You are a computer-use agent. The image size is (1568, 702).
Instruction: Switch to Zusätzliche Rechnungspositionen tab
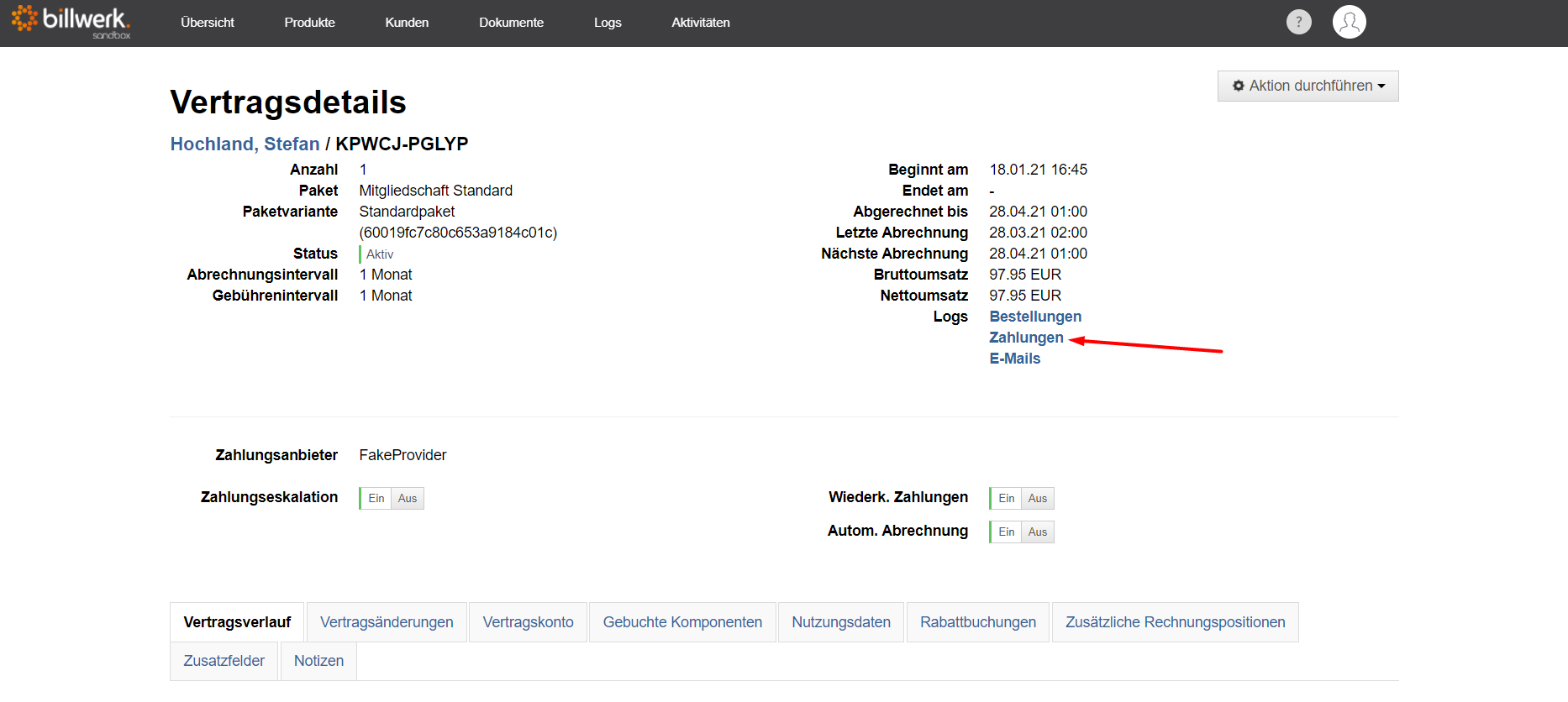(1176, 622)
